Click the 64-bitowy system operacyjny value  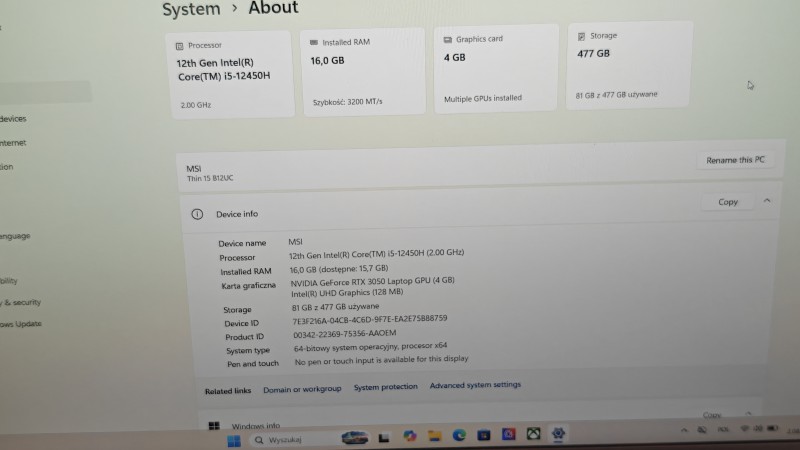tap(370, 347)
